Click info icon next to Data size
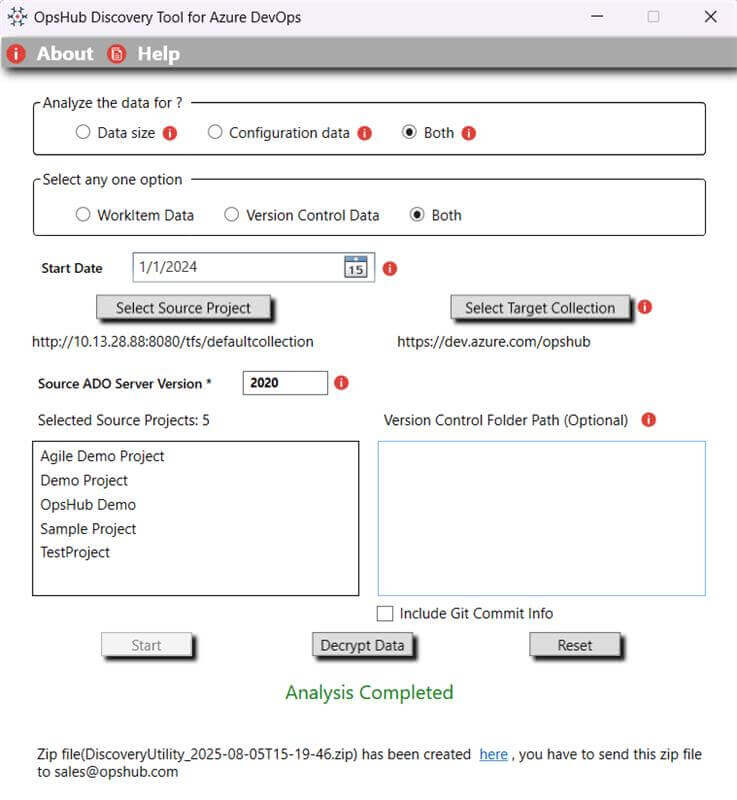 pyautogui.click(x=170, y=133)
